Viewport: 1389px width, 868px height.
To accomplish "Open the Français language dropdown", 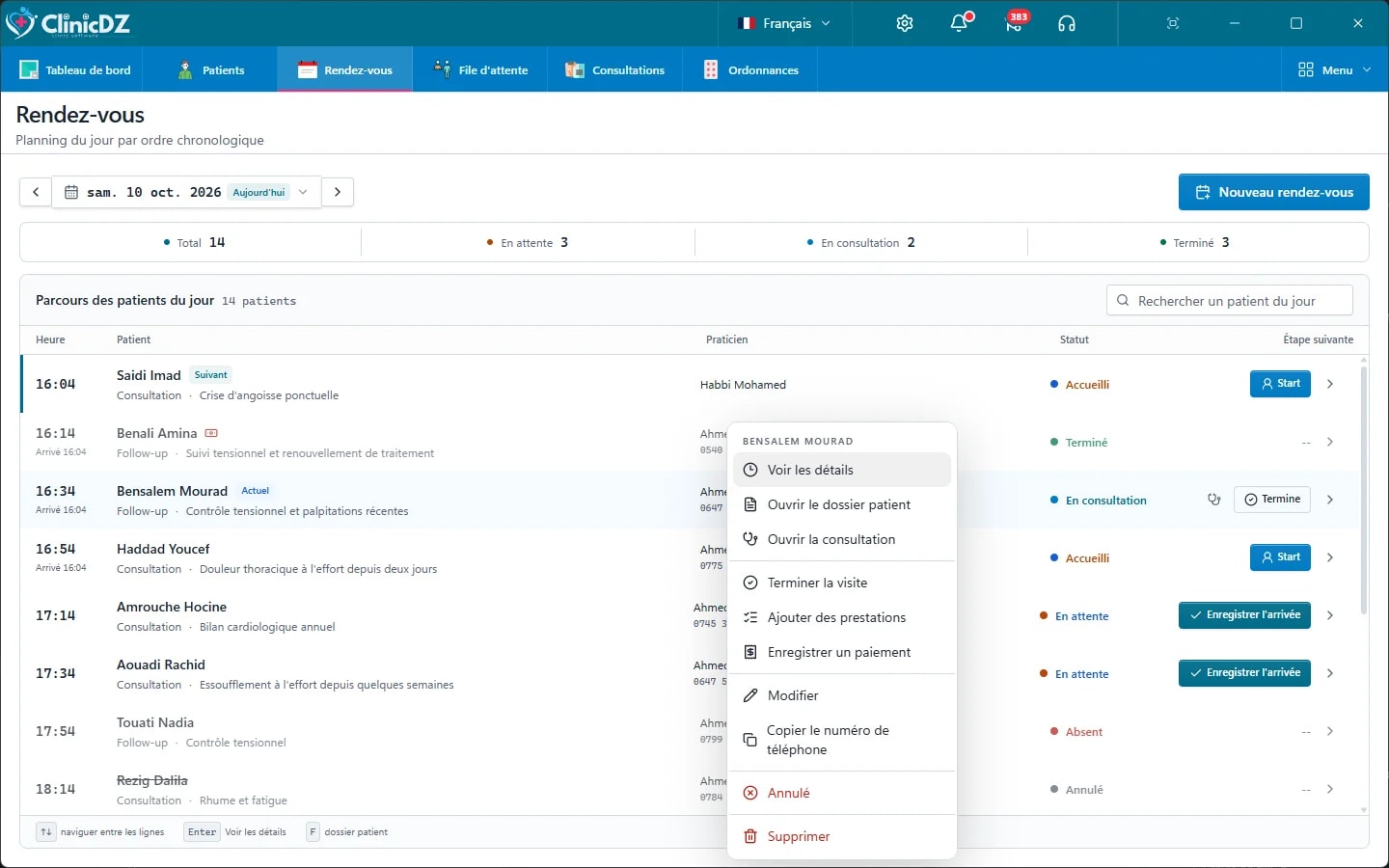I will (x=784, y=23).
